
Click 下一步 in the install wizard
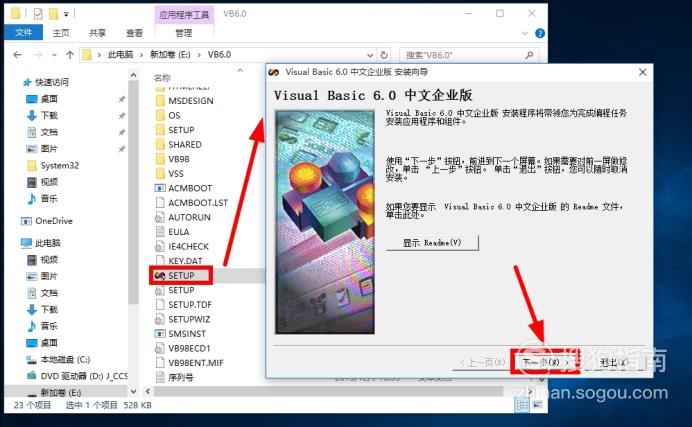point(545,362)
